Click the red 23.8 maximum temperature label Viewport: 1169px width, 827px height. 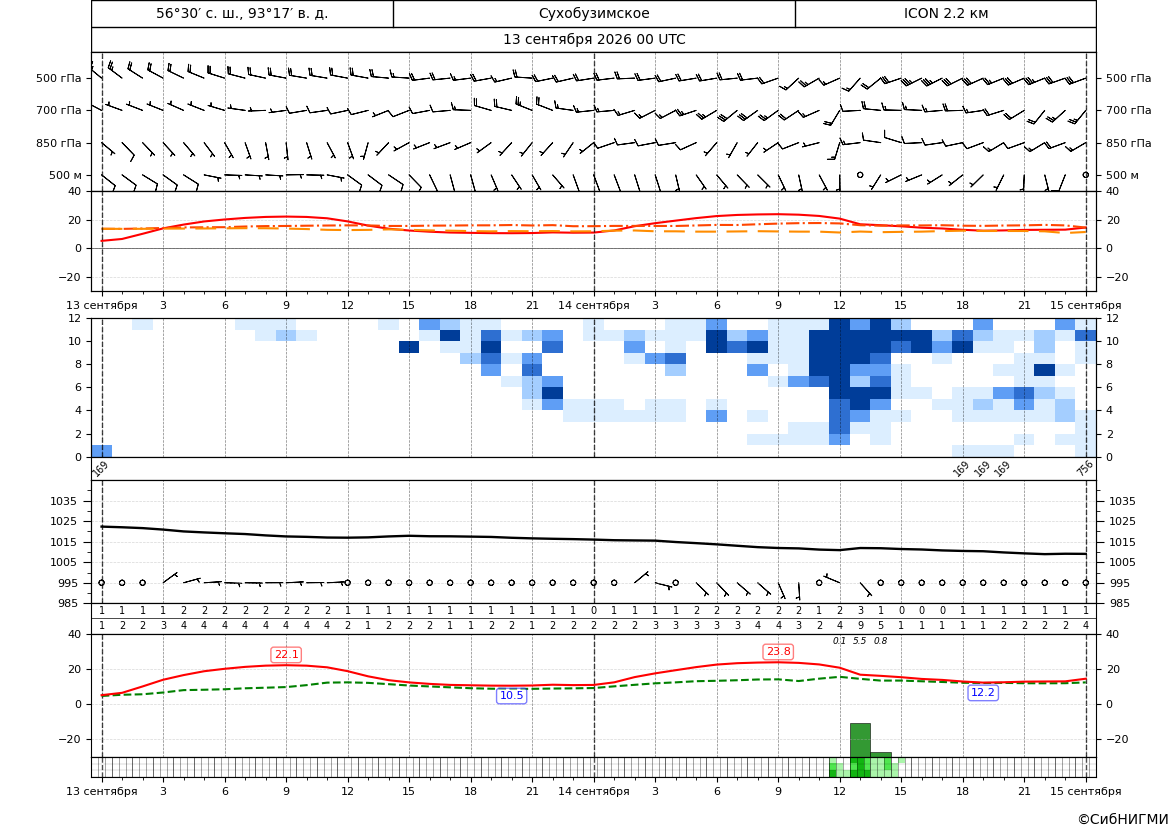pos(778,651)
